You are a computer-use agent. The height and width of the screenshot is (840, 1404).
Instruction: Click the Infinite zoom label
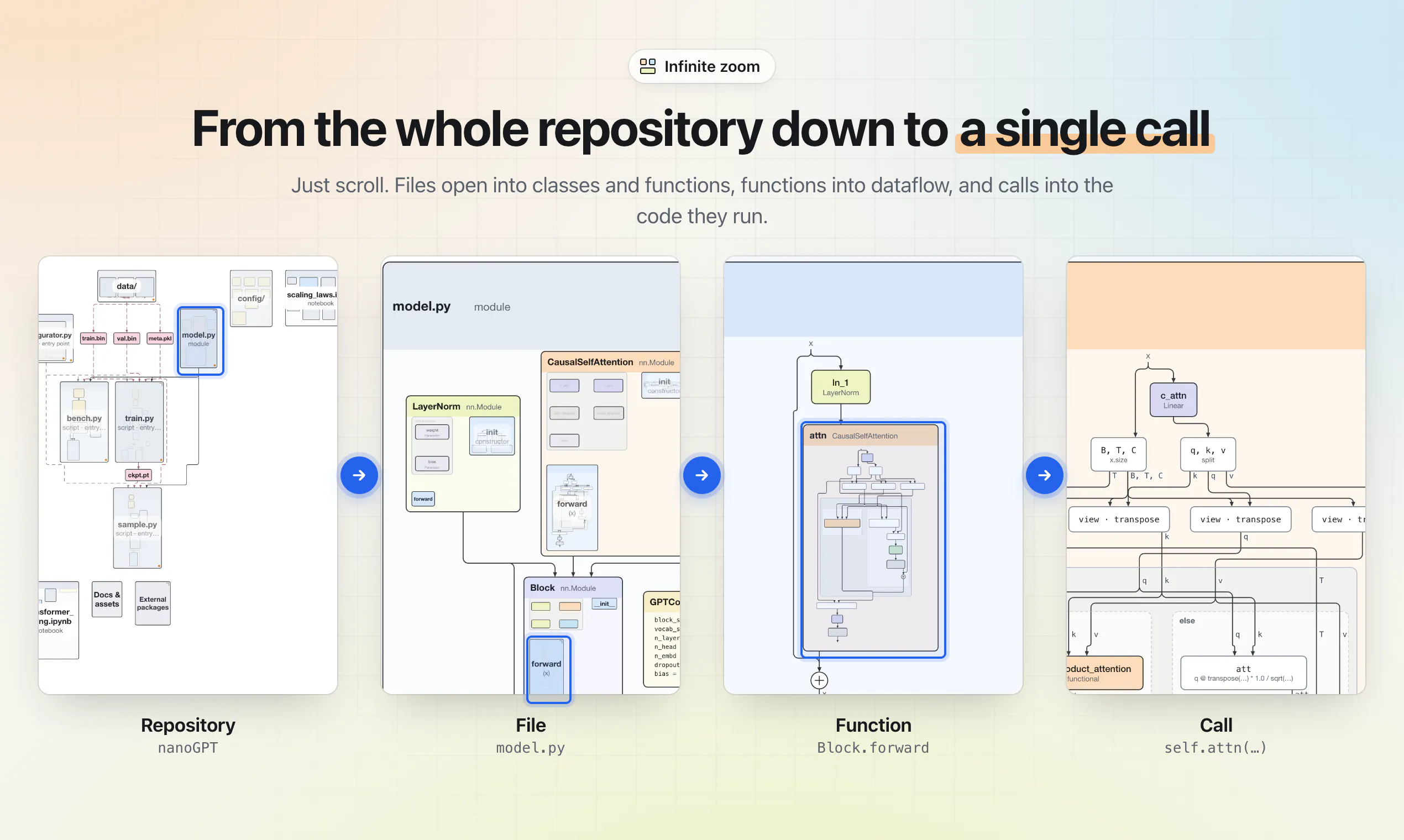[711, 66]
